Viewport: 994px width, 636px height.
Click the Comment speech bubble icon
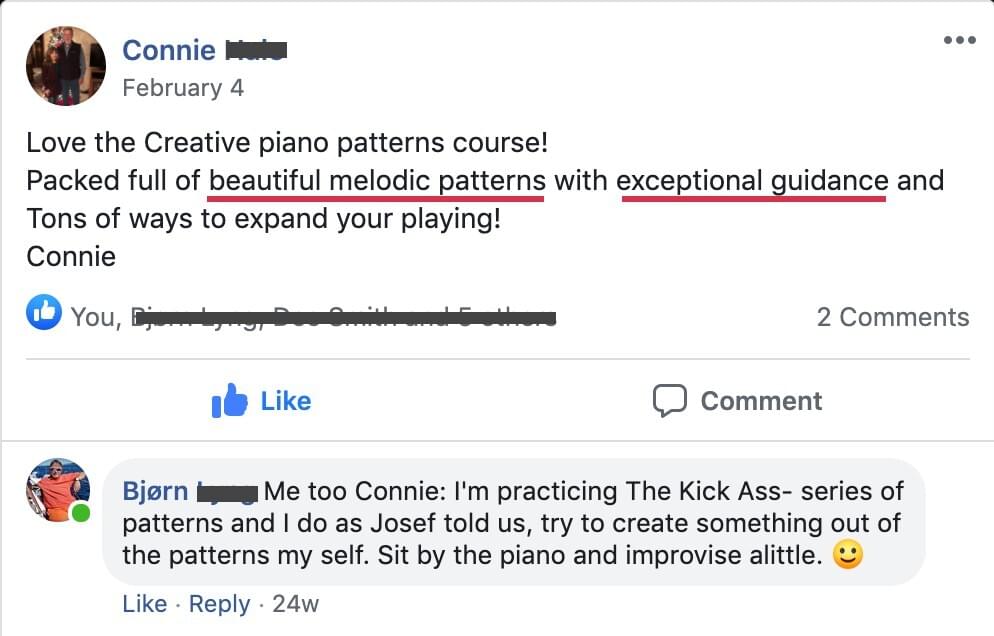click(x=669, y=400)
